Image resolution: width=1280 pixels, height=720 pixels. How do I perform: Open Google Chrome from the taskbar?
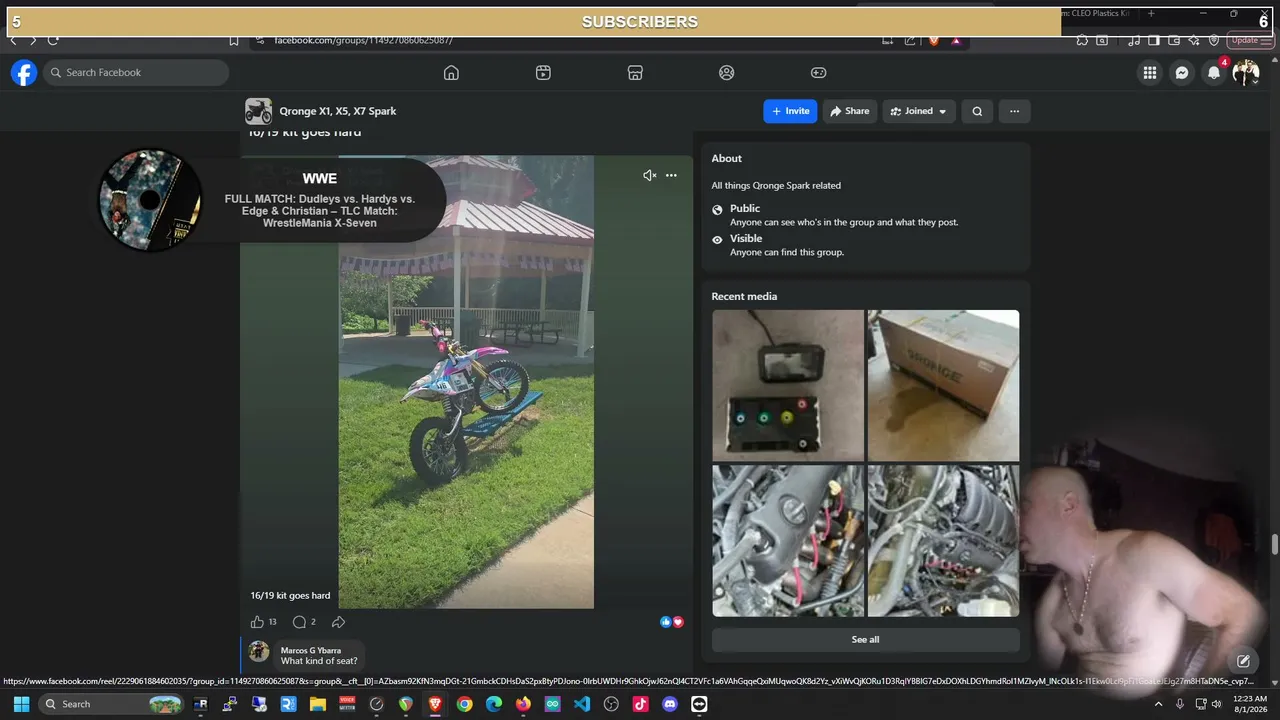click(464, 704)
